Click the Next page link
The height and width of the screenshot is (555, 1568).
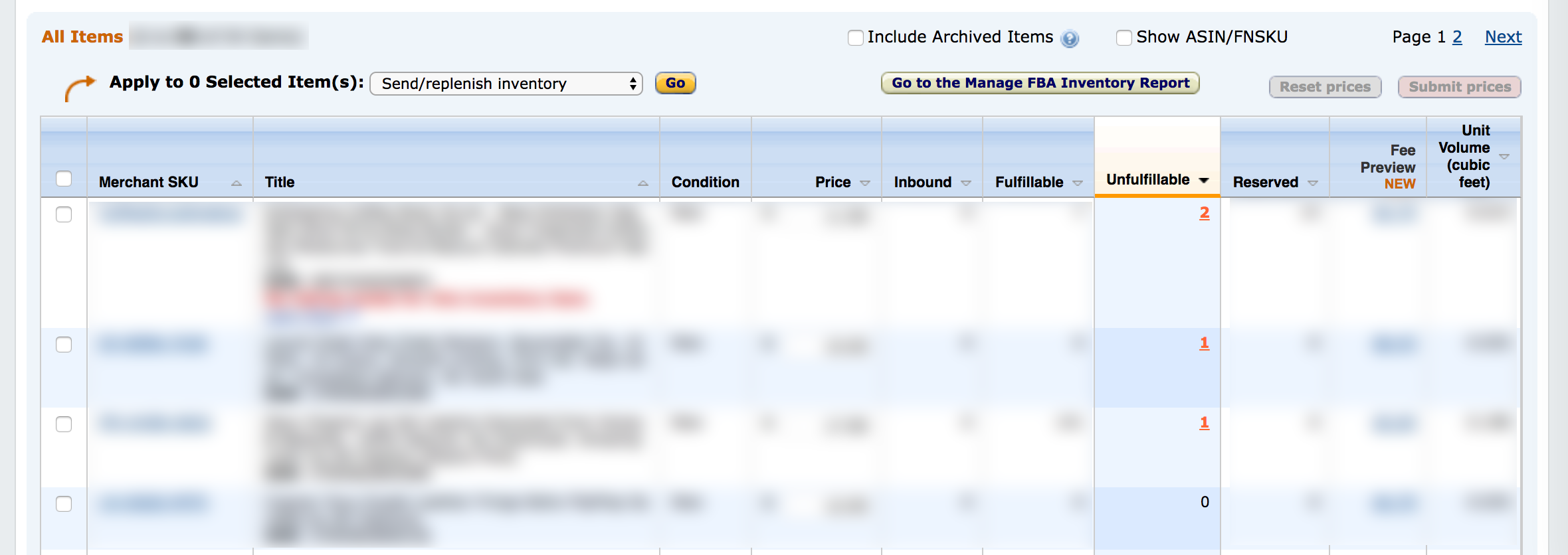(x=1504, y=37)
